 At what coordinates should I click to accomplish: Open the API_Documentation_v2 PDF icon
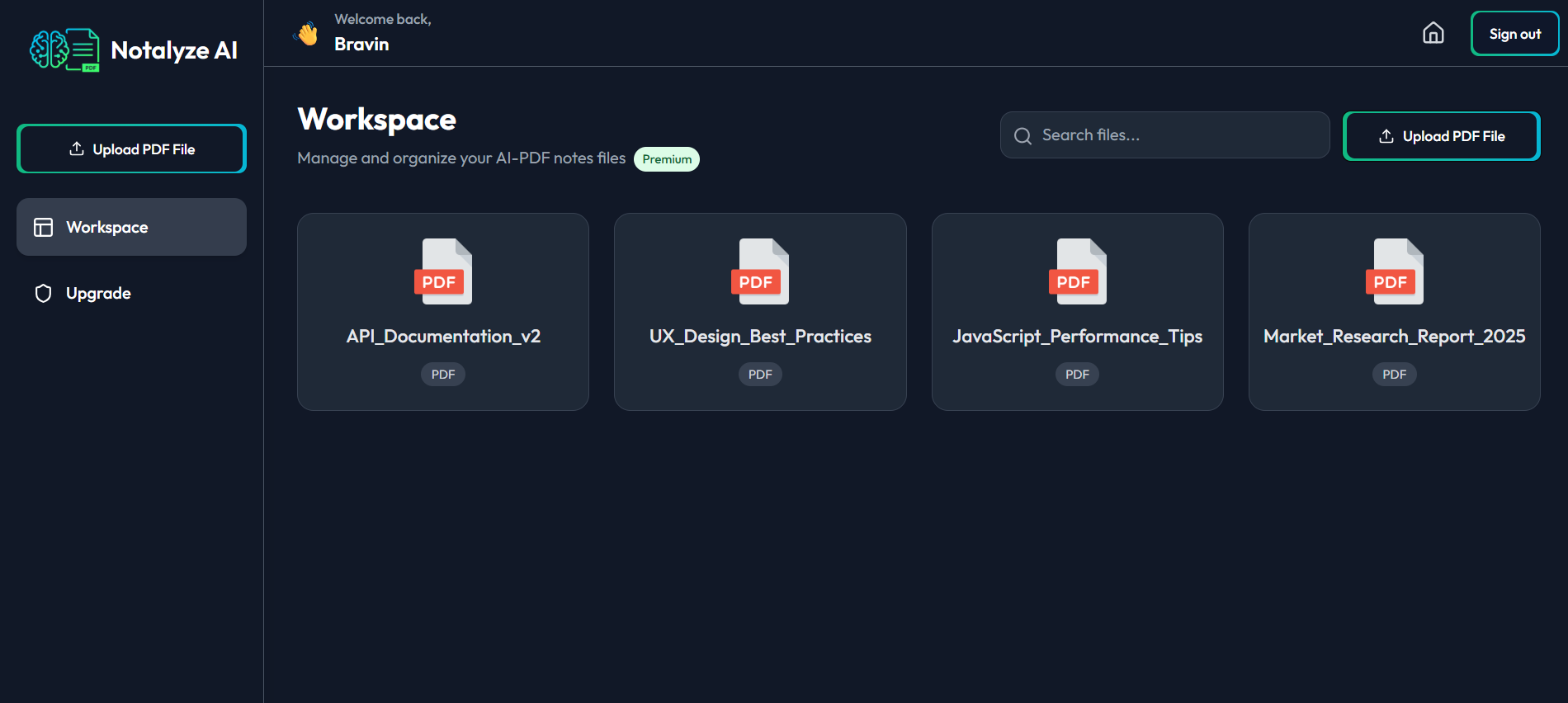[442, 271]
